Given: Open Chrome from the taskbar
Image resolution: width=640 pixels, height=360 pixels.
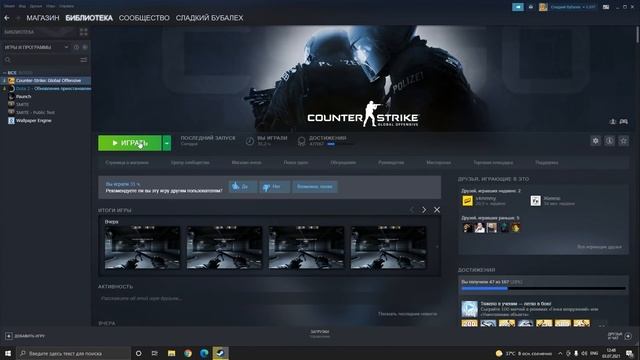Looking at the screenshot, I should [188, 353].
